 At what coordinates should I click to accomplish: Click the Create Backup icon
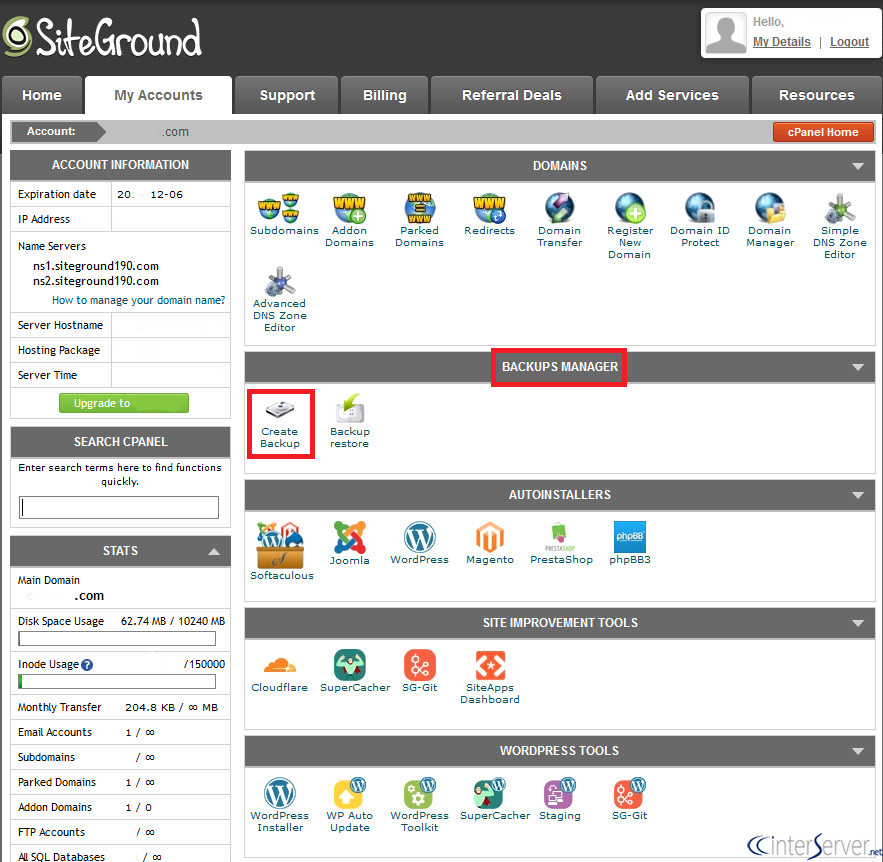tap(280, 418)
